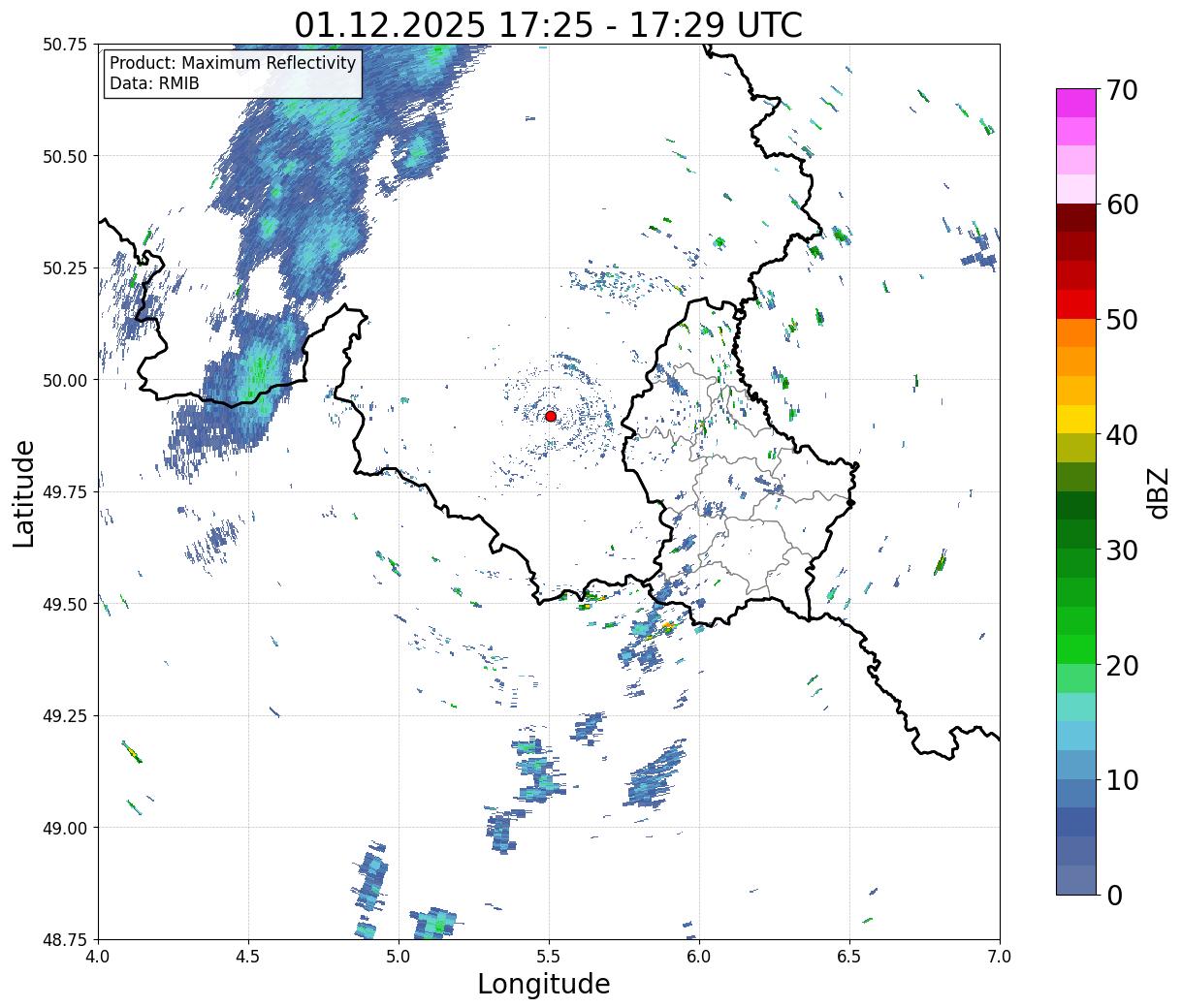This screenshot has width=1182, height=1008.
Task: Pick the bright red segment just above 50
Action: [x=1076, y=304]
